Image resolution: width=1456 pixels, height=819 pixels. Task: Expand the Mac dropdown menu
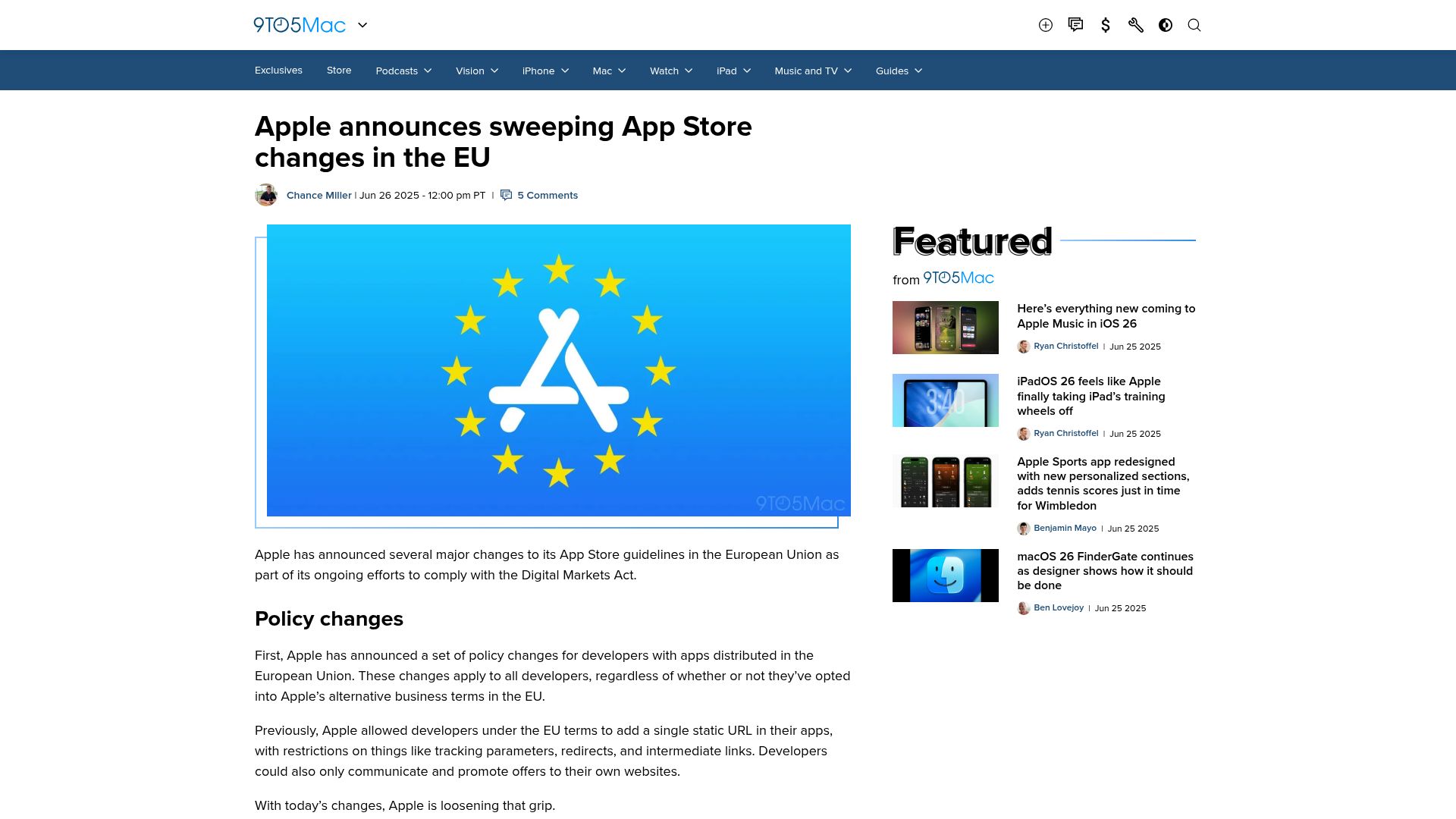[x=609, y=71]
